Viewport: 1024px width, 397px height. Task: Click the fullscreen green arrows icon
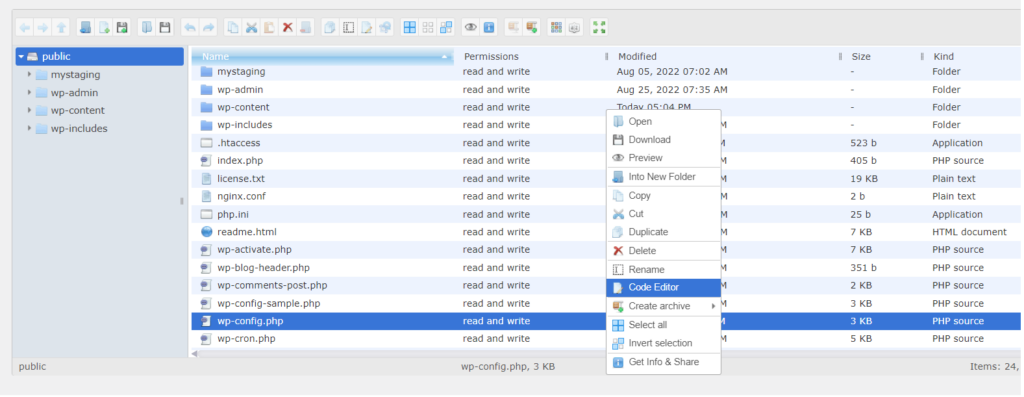pos(599,27)
